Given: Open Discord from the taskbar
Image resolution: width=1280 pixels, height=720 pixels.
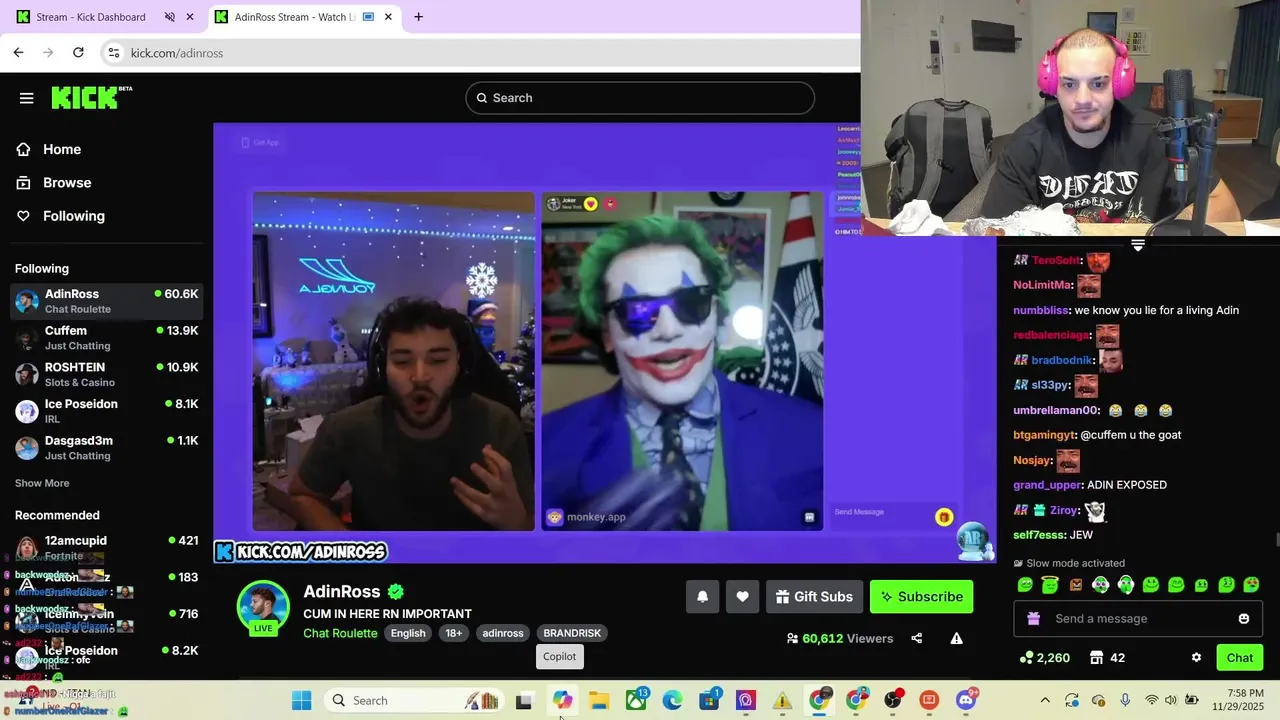Looking at the screenshot, I should (966, 701).
